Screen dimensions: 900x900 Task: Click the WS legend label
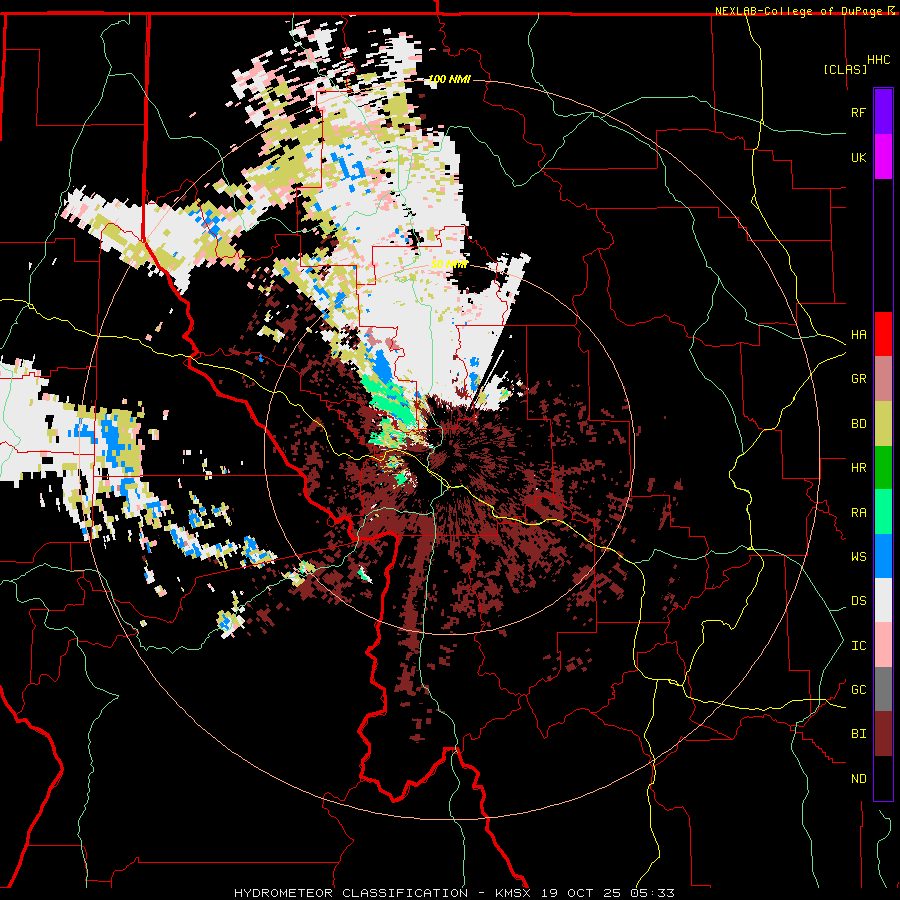(858, 557)
